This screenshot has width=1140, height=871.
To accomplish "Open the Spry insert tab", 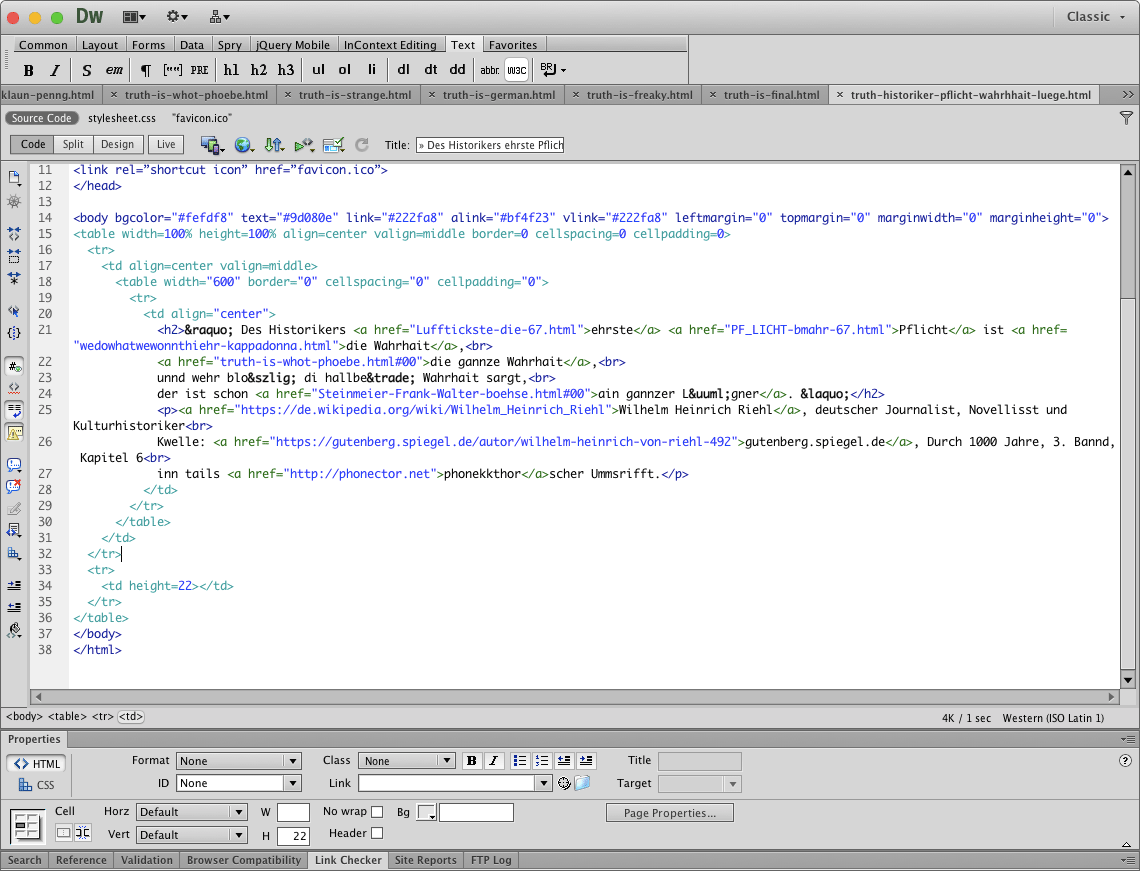I will 229,45.
